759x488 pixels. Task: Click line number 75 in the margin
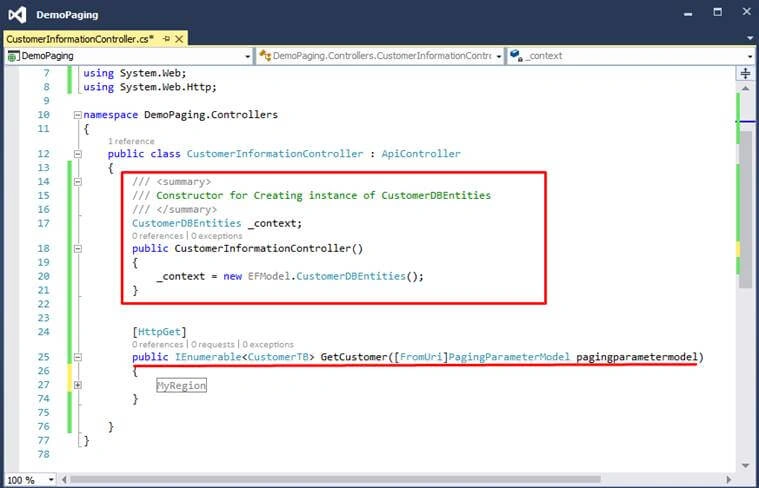coord(44,412)
